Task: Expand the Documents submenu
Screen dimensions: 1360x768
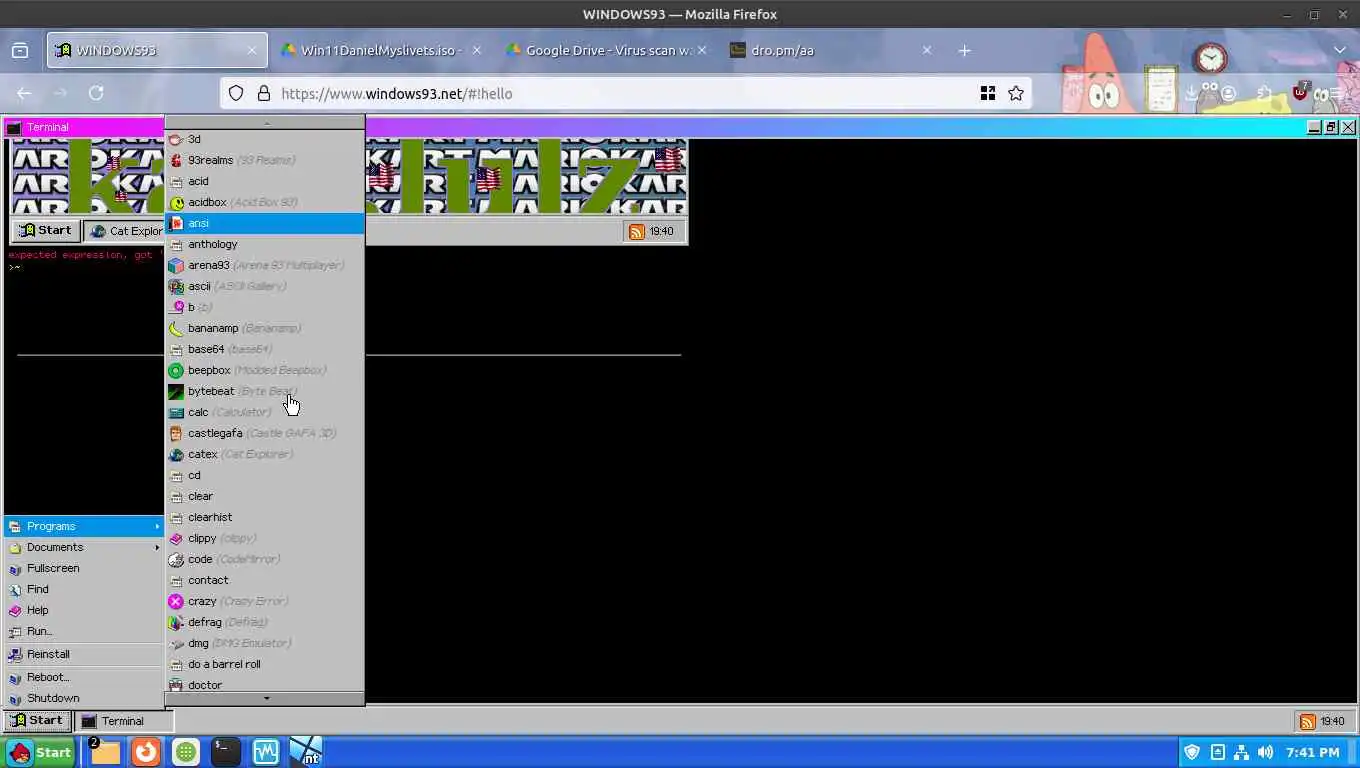Action: coord(84,547)
